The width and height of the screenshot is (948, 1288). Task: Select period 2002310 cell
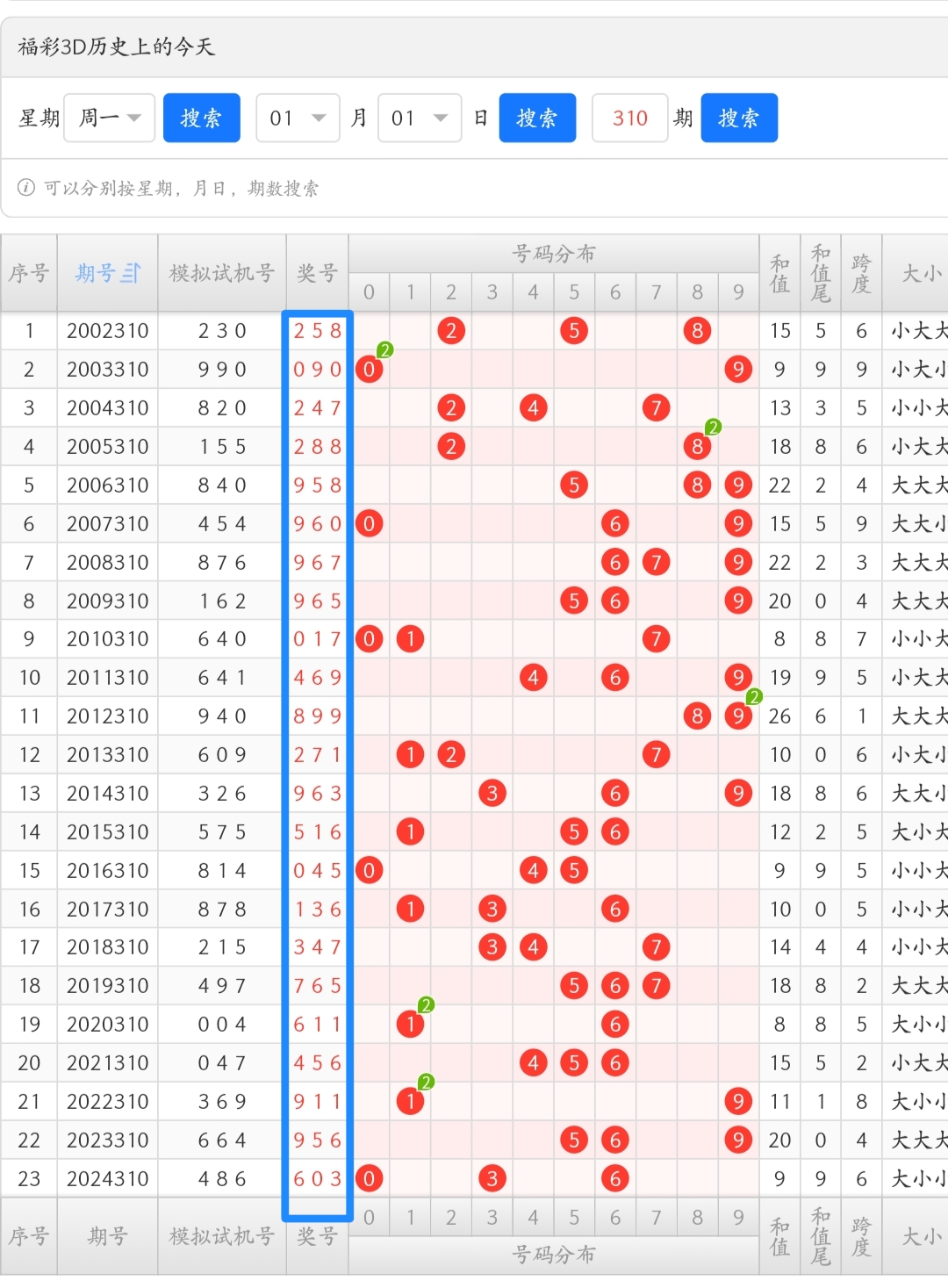click(x=108, y=331)
